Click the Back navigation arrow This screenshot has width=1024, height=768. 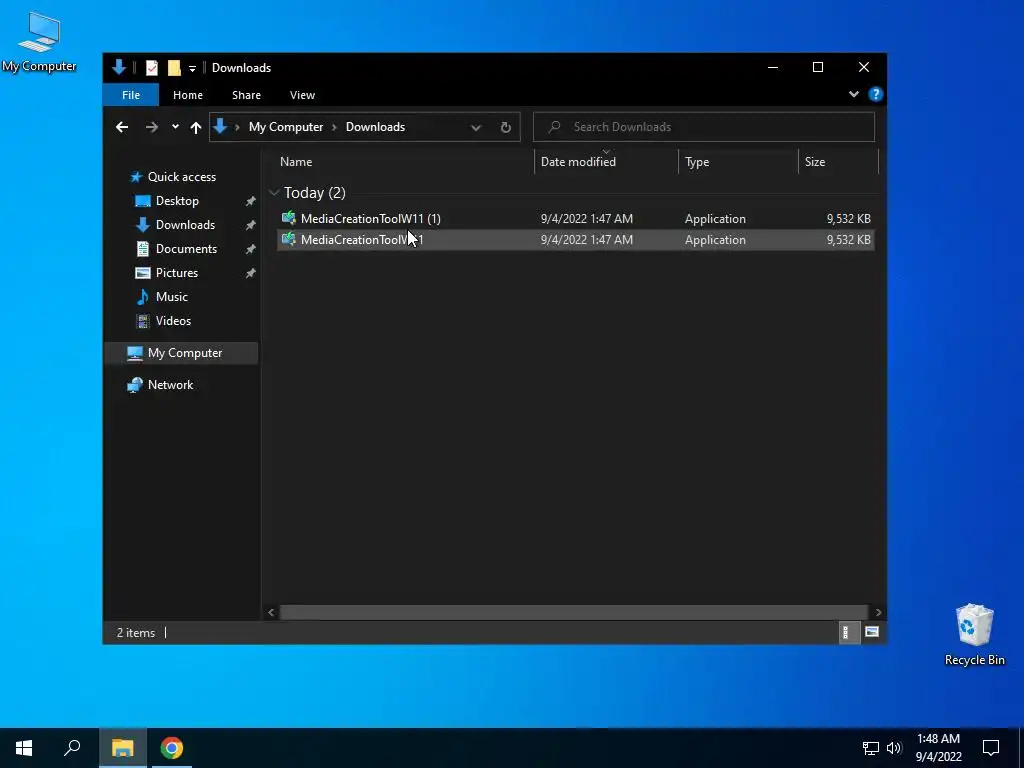coord(122,127)
